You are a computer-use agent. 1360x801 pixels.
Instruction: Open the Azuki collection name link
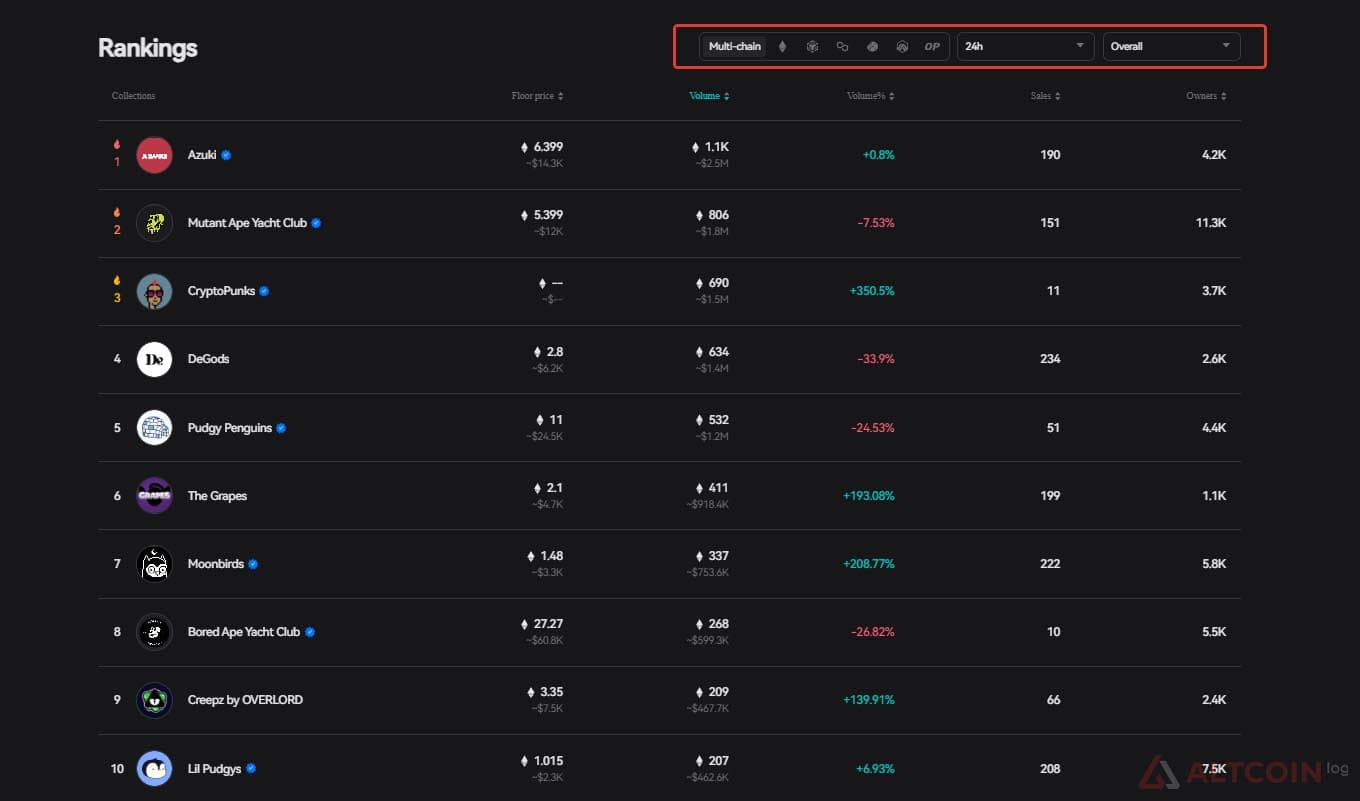pos(202,155)
